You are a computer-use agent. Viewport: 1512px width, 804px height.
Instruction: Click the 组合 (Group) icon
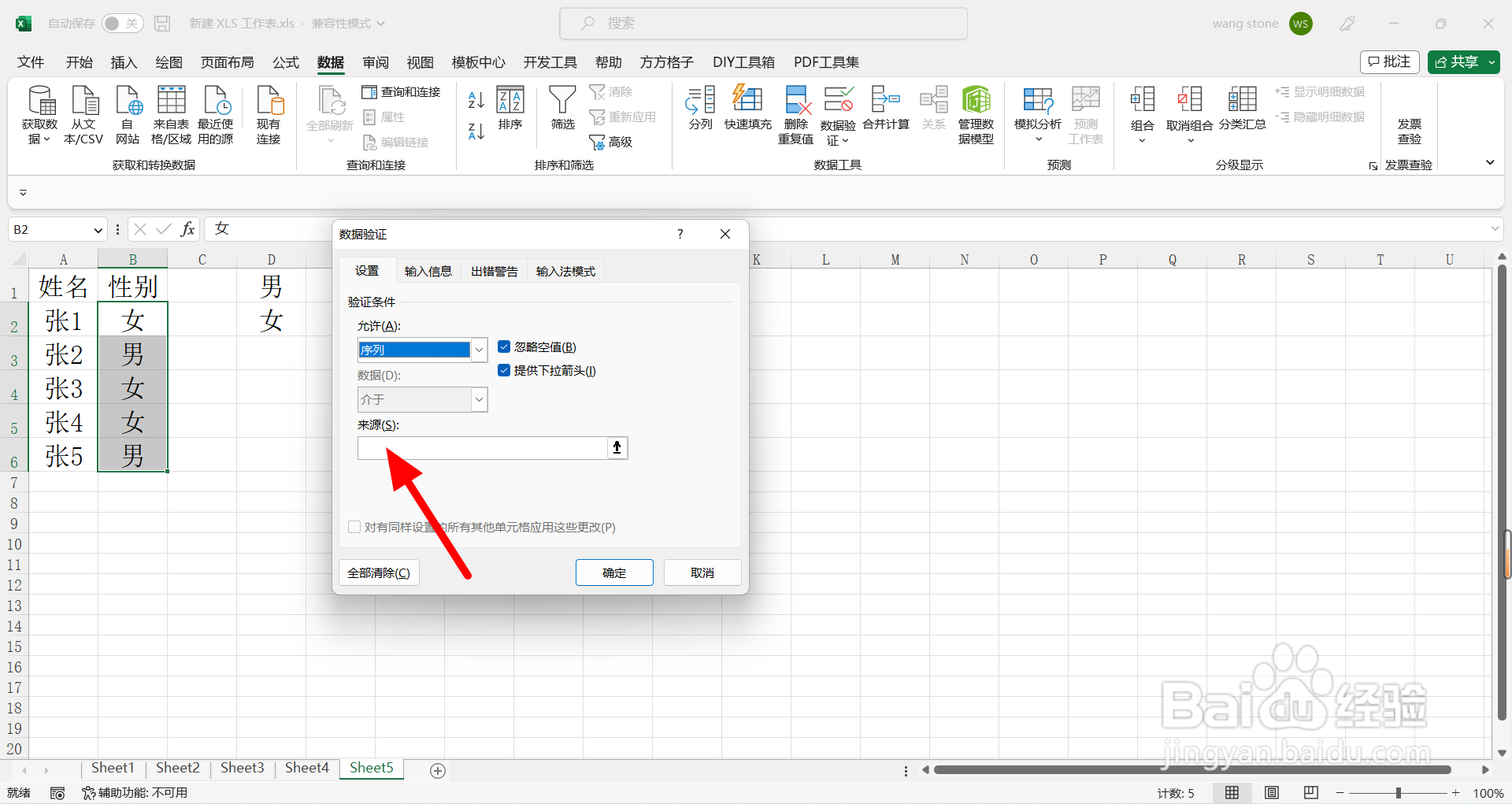pyautogui.click(x=1142, y=115)
